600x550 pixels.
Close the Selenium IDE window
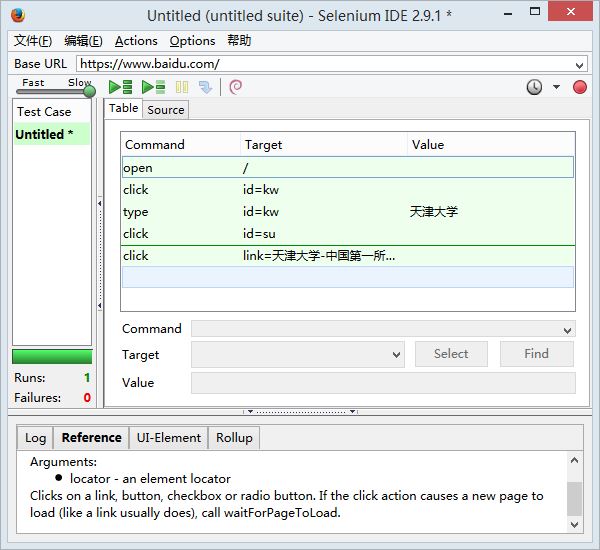571,11
